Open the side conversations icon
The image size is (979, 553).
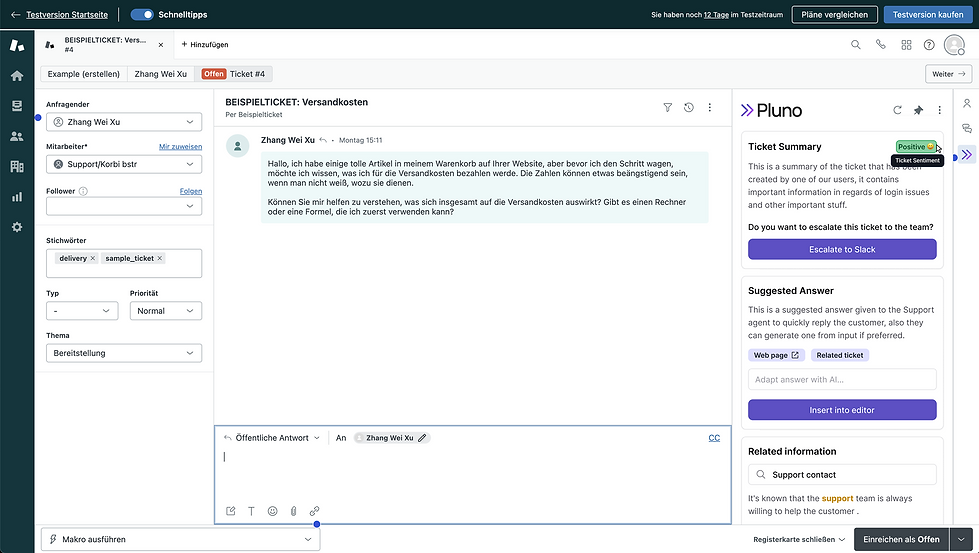pos(967,129)
